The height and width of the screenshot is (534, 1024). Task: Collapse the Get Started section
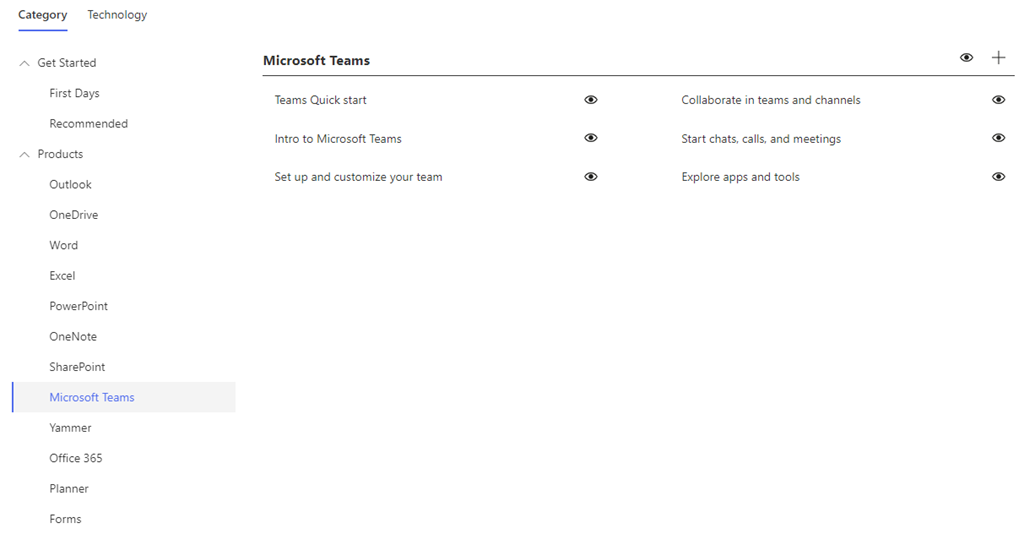coord(25,63)
